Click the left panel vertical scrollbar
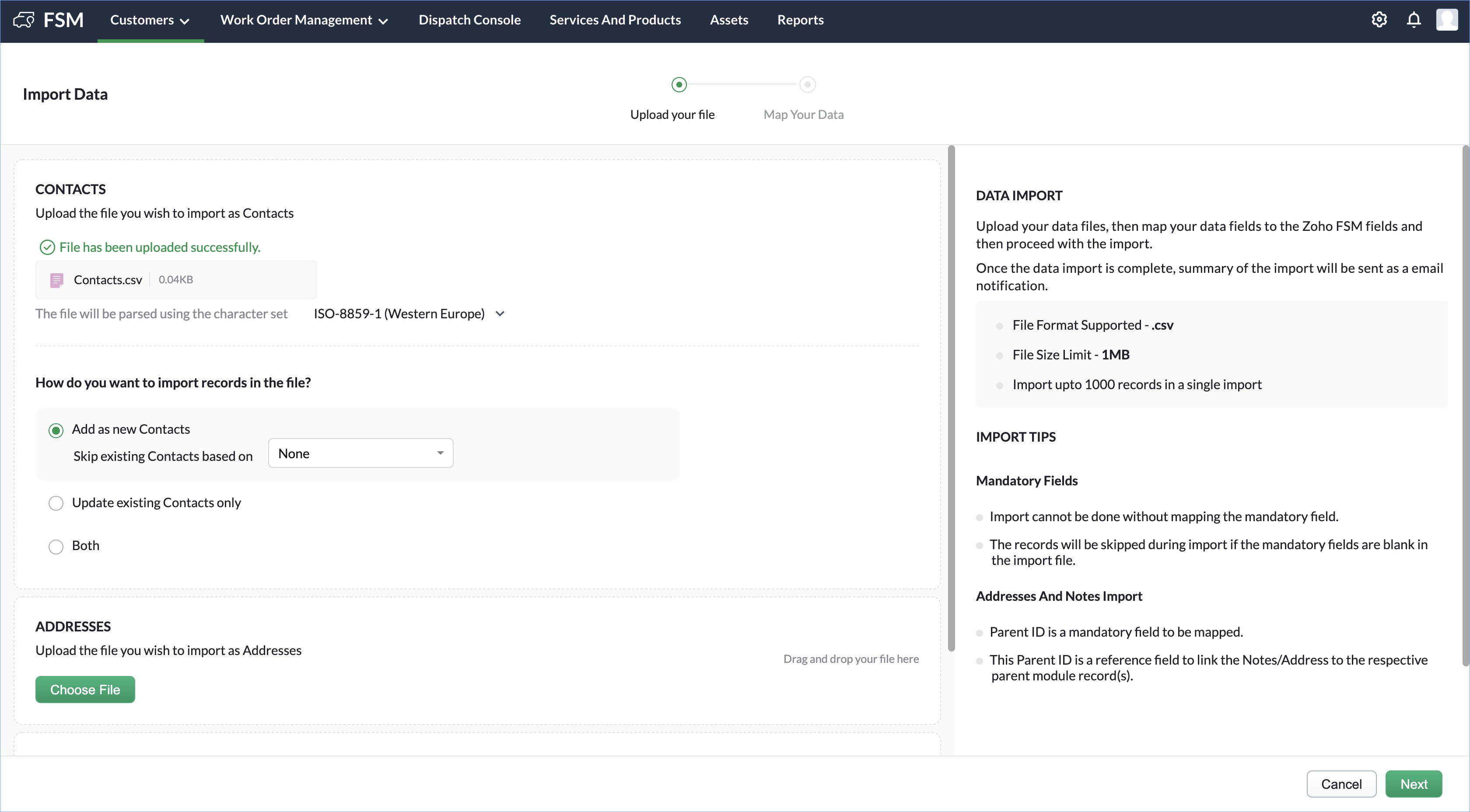This screenshot has height=812, width=1470. [951, 399]
